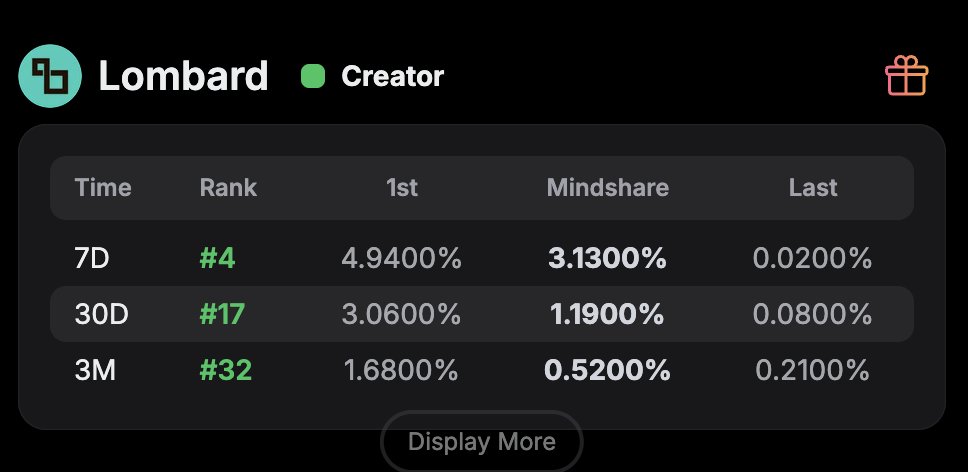Expand the list with Display More
Viewport: 968px width, 472px height.
[x=481, y=441]
